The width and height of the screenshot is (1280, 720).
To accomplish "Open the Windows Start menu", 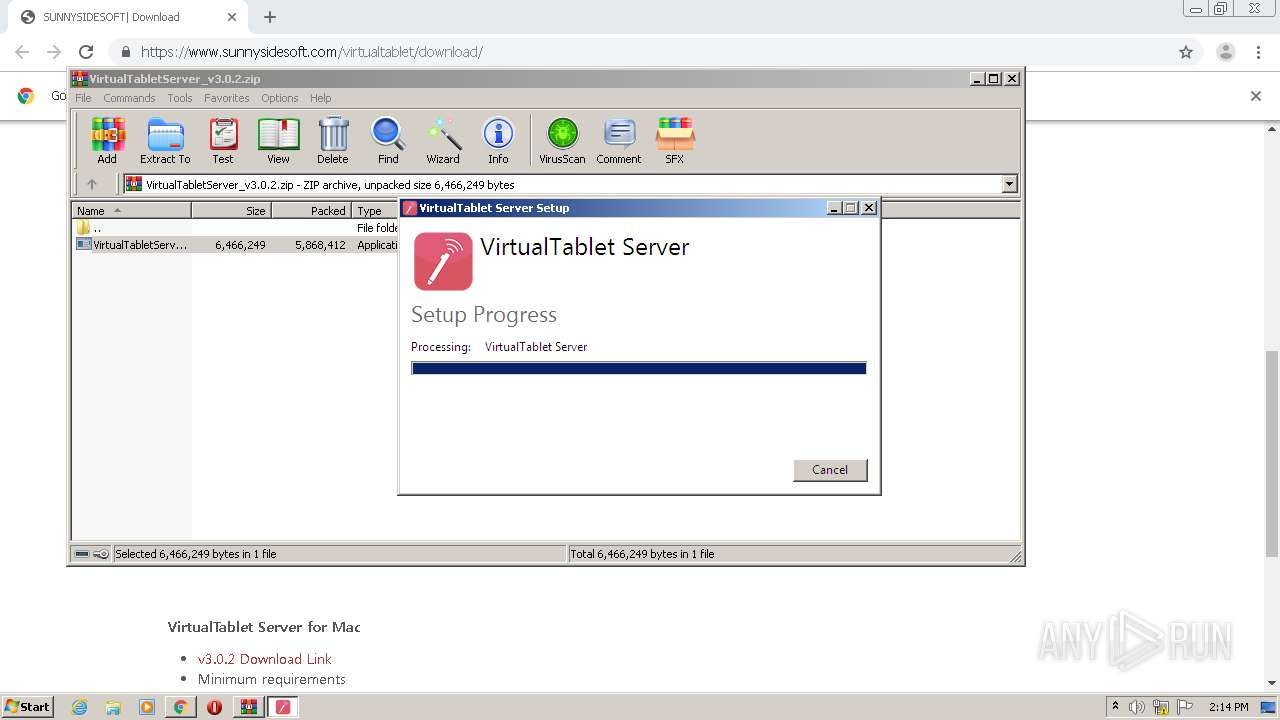I will 28,707.
